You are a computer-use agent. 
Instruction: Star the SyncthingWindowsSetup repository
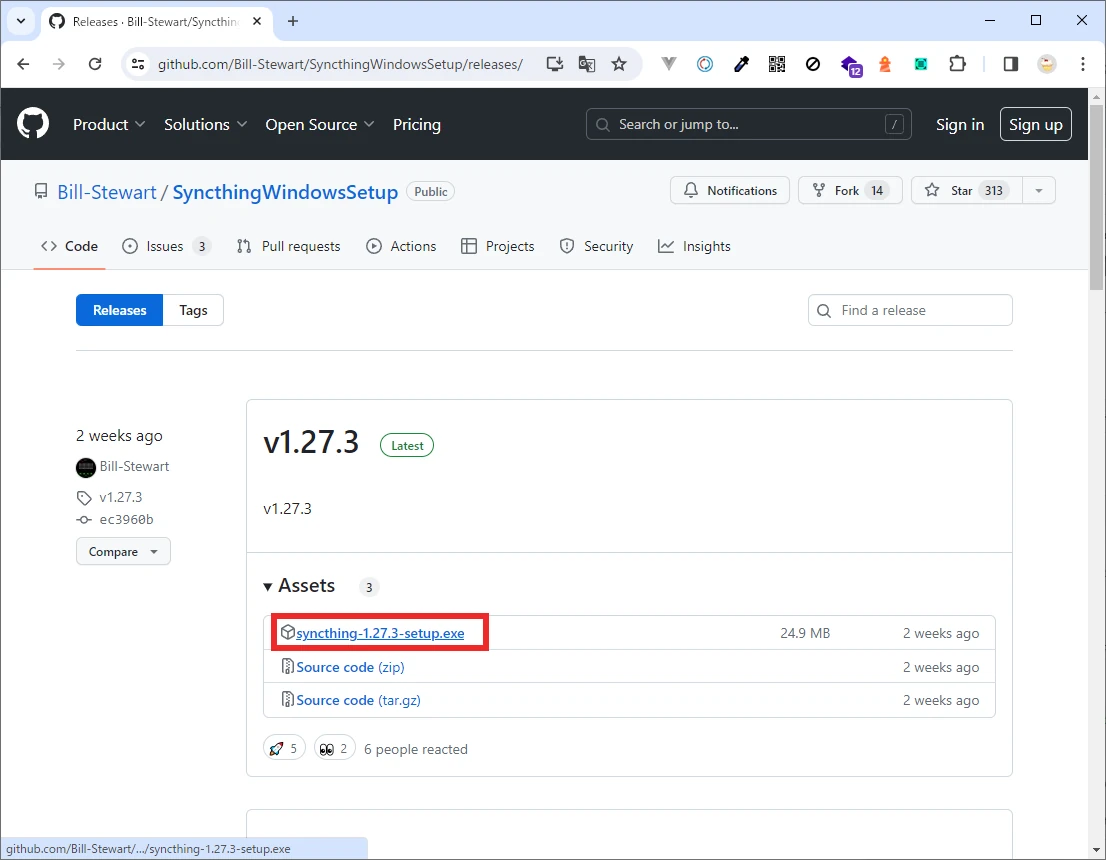(x=966, y=190)
